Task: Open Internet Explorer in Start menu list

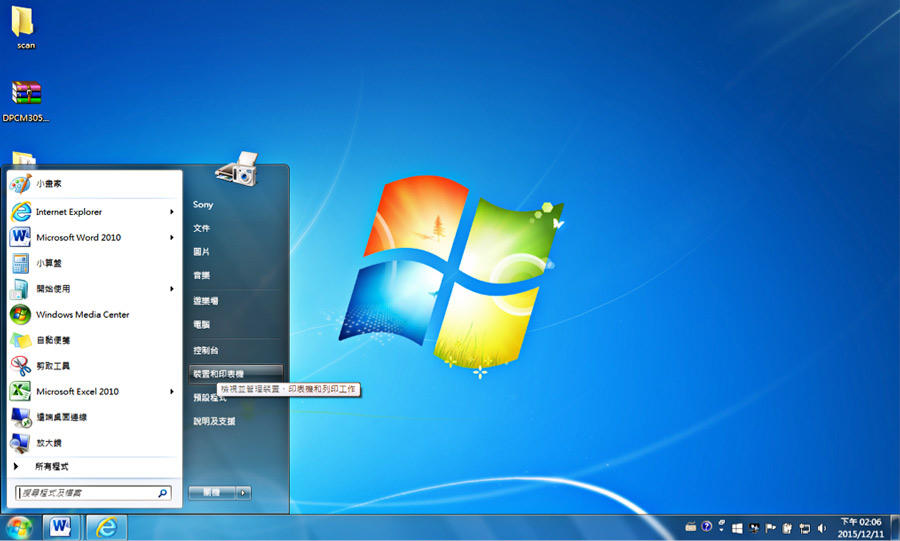Action: click(x=95, y=212)
